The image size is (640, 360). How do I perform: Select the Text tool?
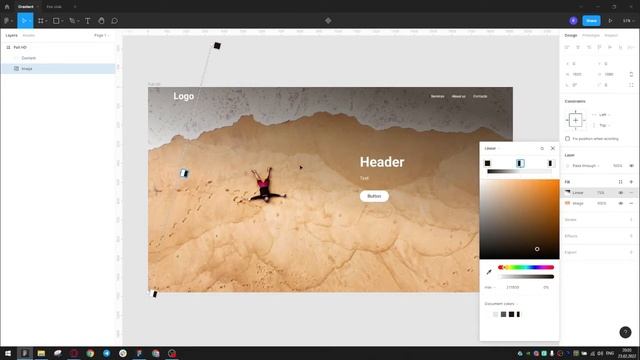point(87,20)
